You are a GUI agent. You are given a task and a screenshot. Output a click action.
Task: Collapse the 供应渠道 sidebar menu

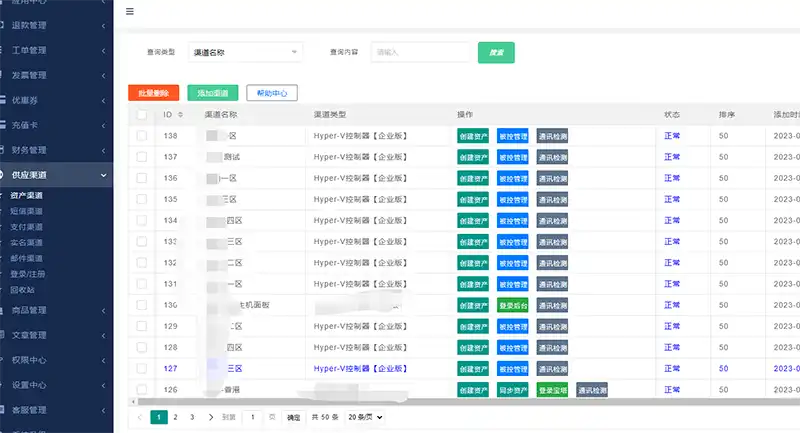click(55, 175)
